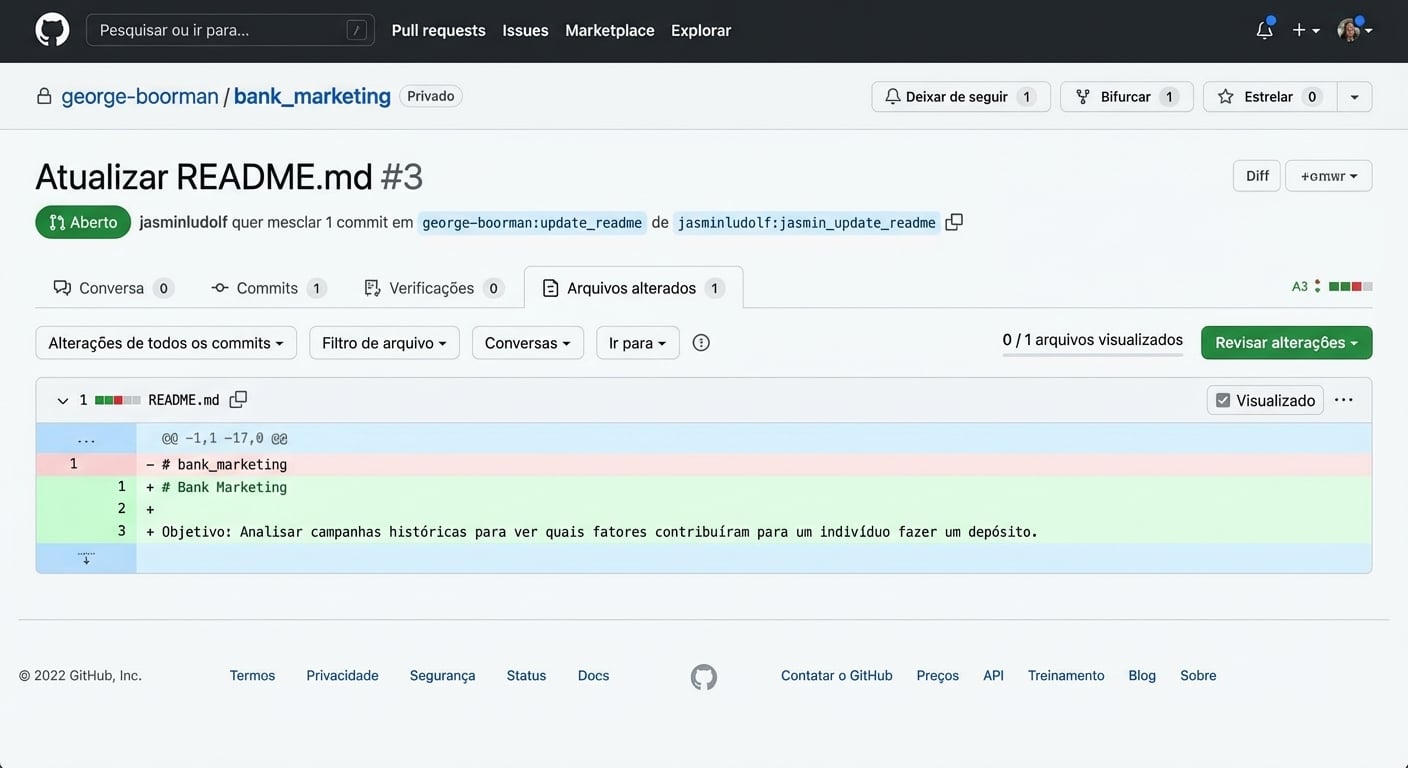Click the info icon beside Ir para
The image size is (1408, 768).
point(701,343)
